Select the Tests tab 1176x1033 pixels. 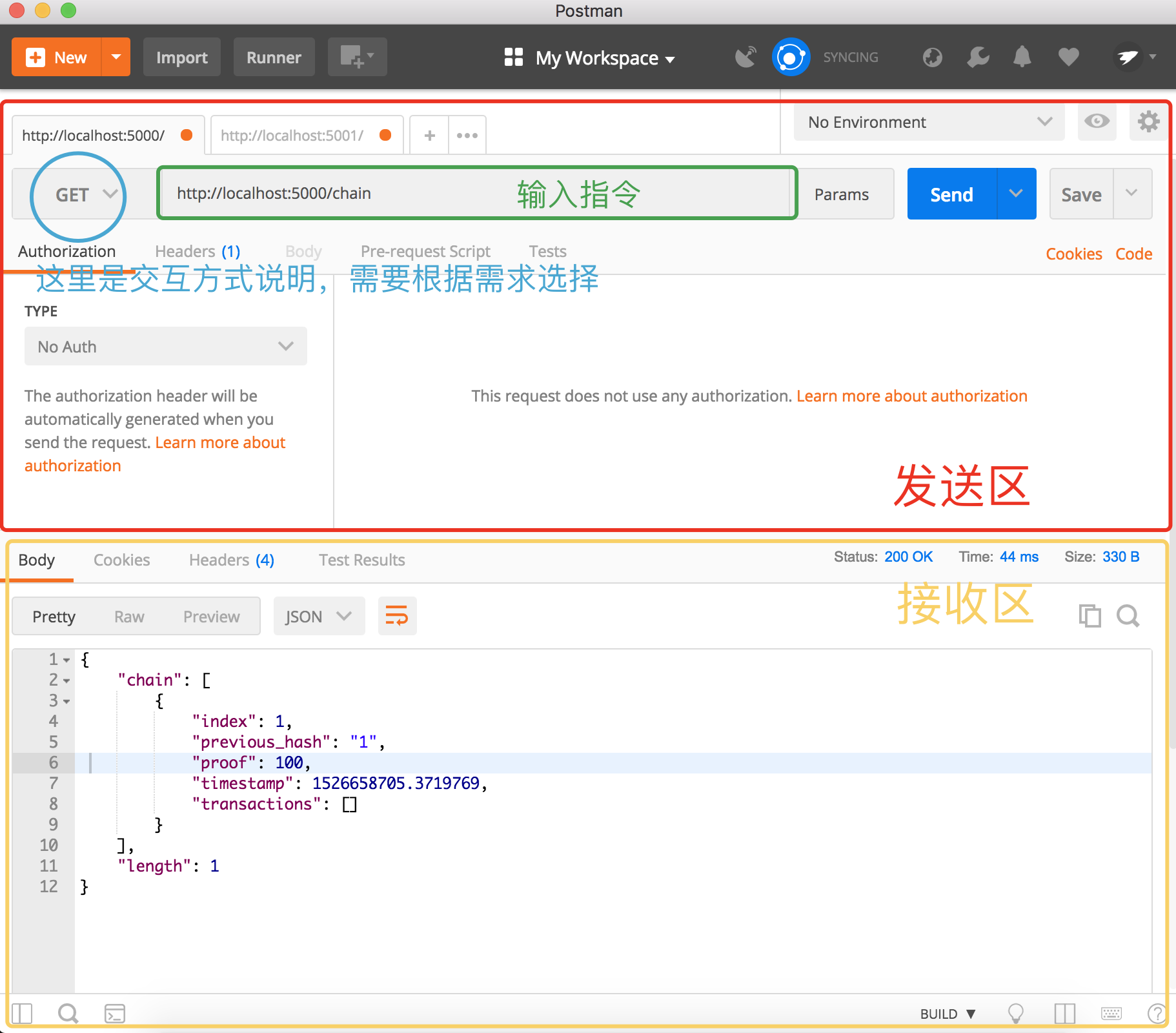[547, 252]
